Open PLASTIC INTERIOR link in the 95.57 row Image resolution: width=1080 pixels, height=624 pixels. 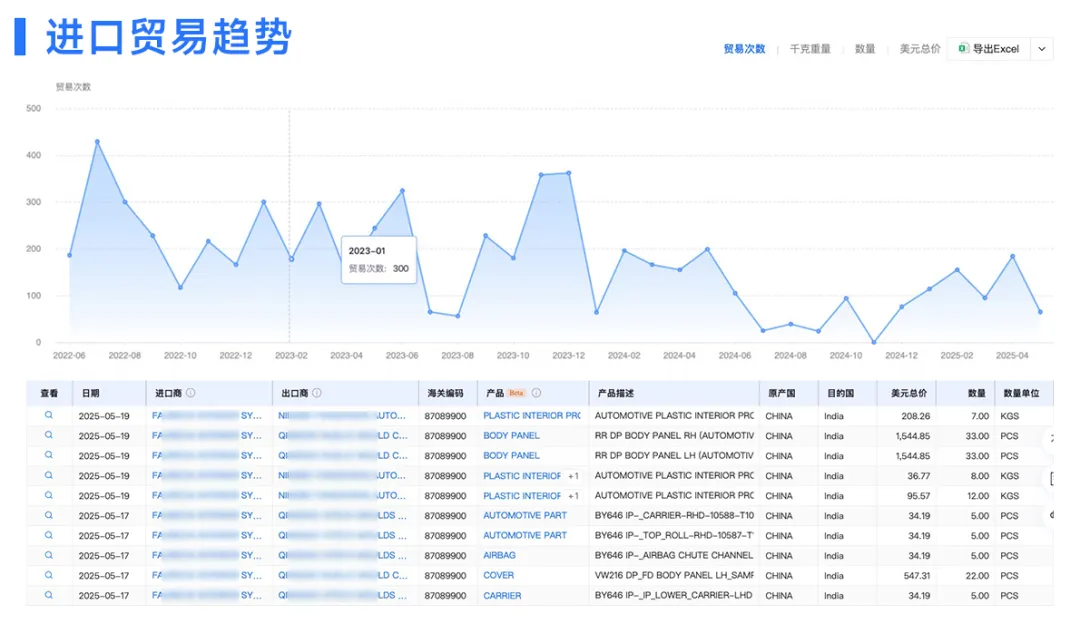pos(522,496)
